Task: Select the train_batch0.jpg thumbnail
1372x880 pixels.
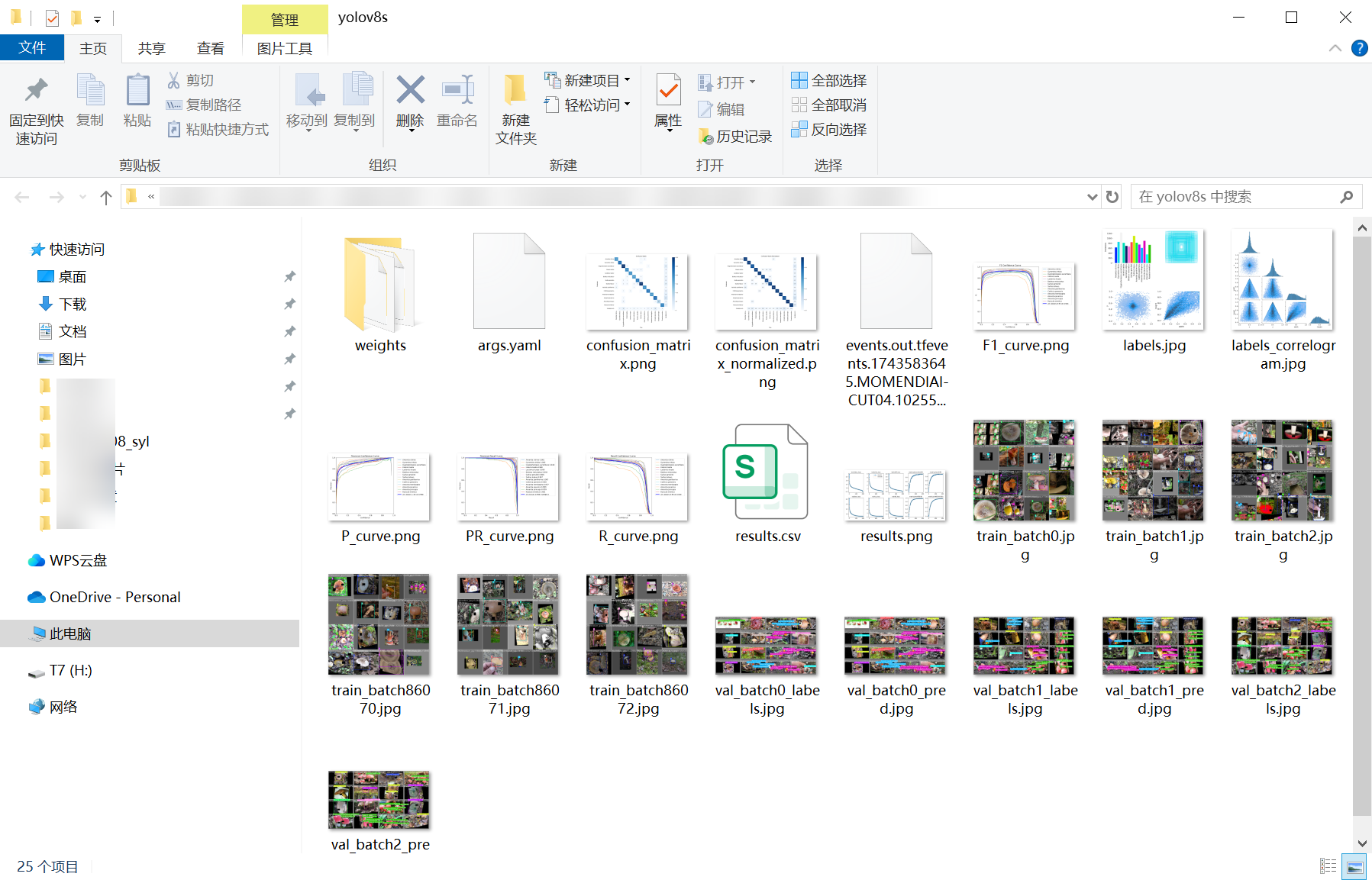Action: (1025, 471)
